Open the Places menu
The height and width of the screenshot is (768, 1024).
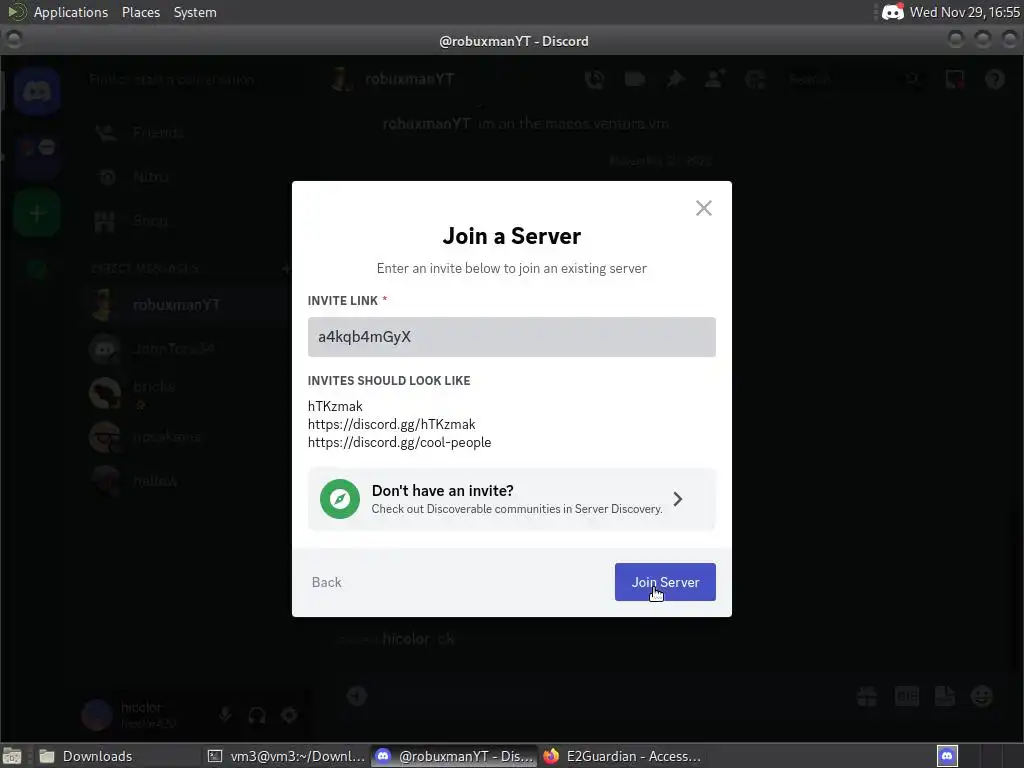[x=140, y=12]
